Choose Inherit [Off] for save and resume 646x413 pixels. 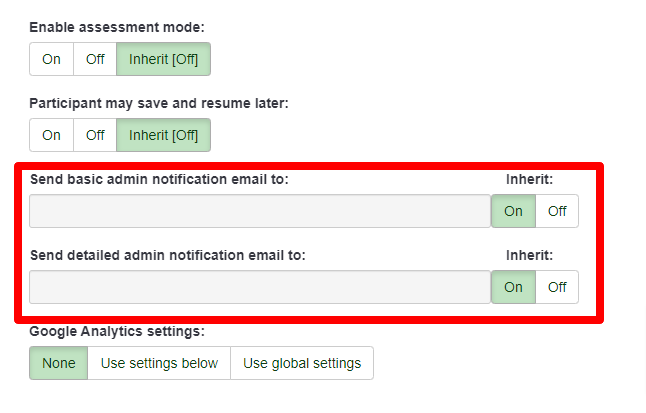pyautogui.click(x=163, y=135)
